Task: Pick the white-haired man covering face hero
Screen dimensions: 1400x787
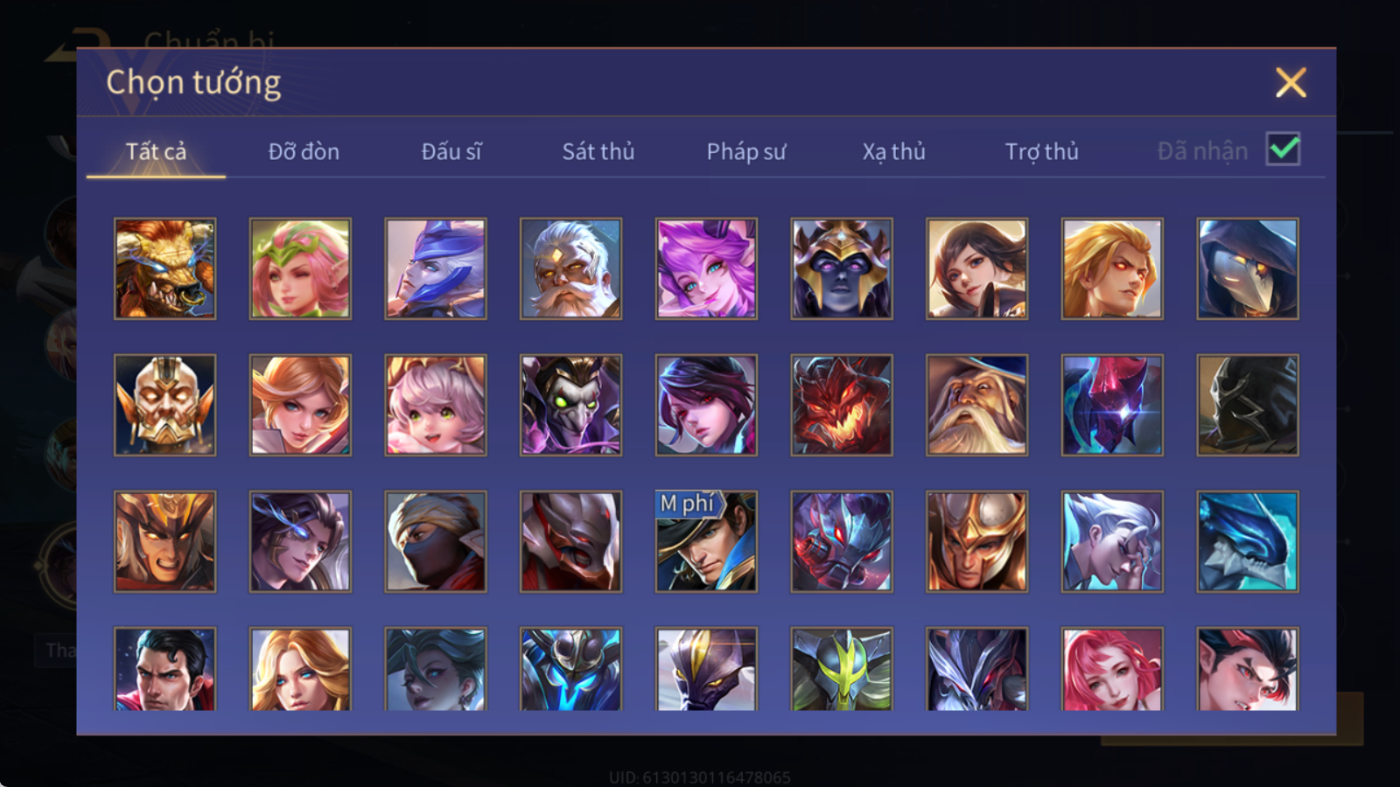Action: pos(1112,541)
